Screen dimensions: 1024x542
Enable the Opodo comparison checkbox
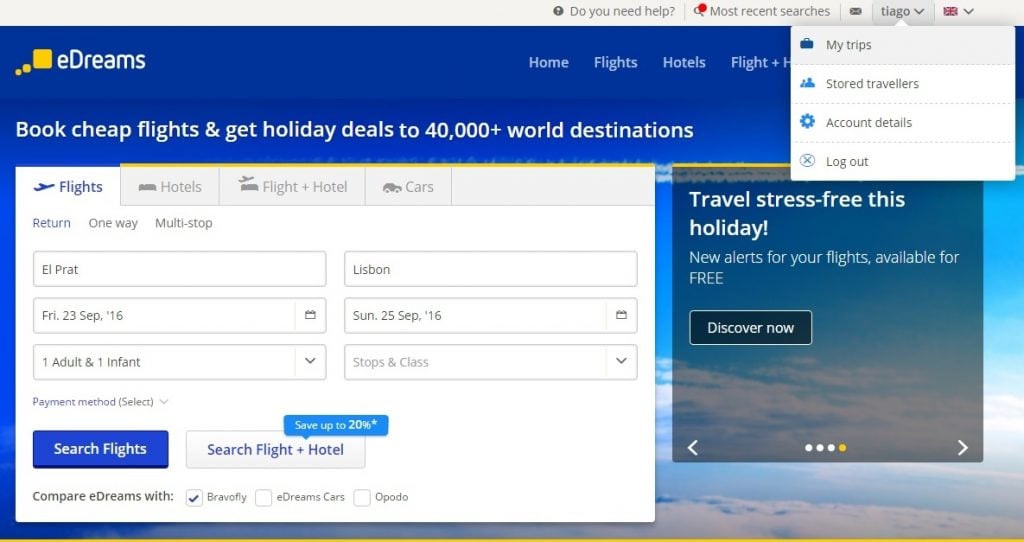362,497
